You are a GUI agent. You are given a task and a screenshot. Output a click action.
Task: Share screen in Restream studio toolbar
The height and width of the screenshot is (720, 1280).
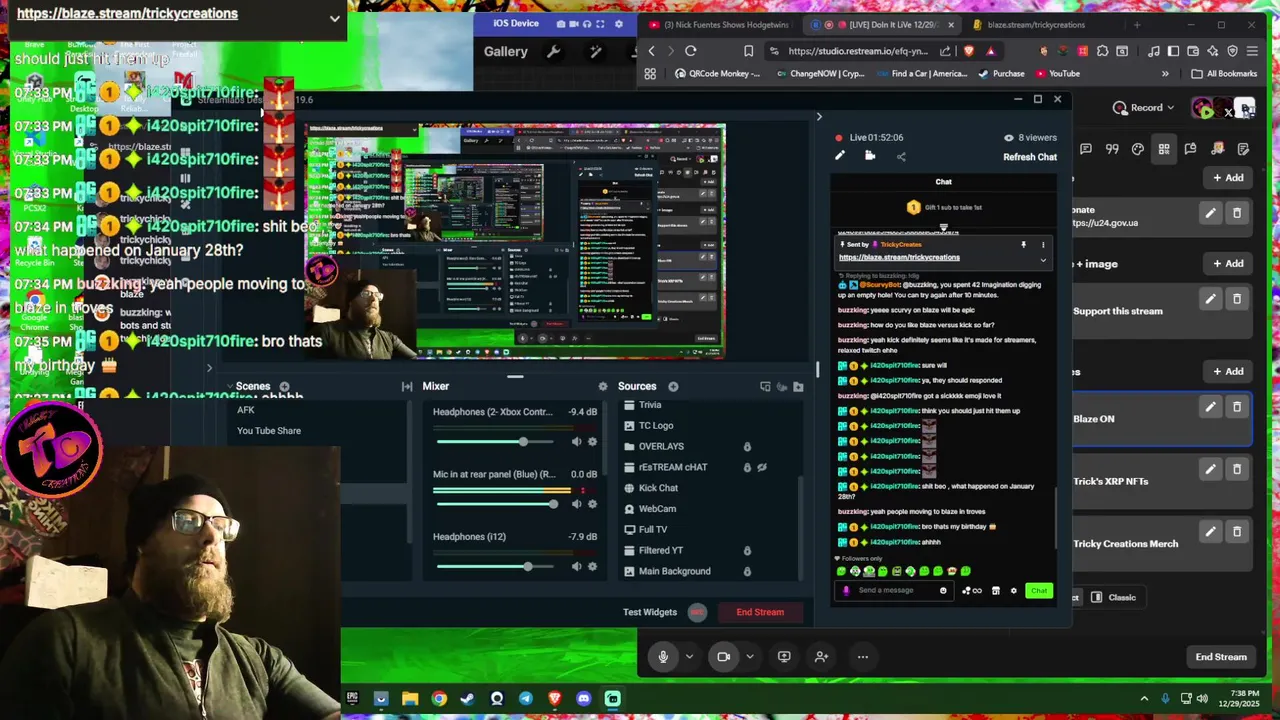(784, 657)
